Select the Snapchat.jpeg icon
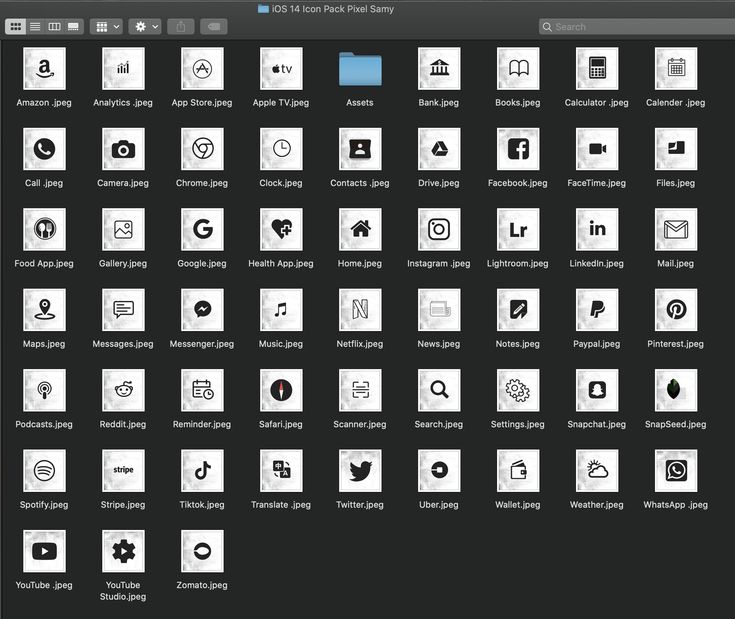Image resolution: width=735 pixels, height=619 pixels. [x=597, y=390]
